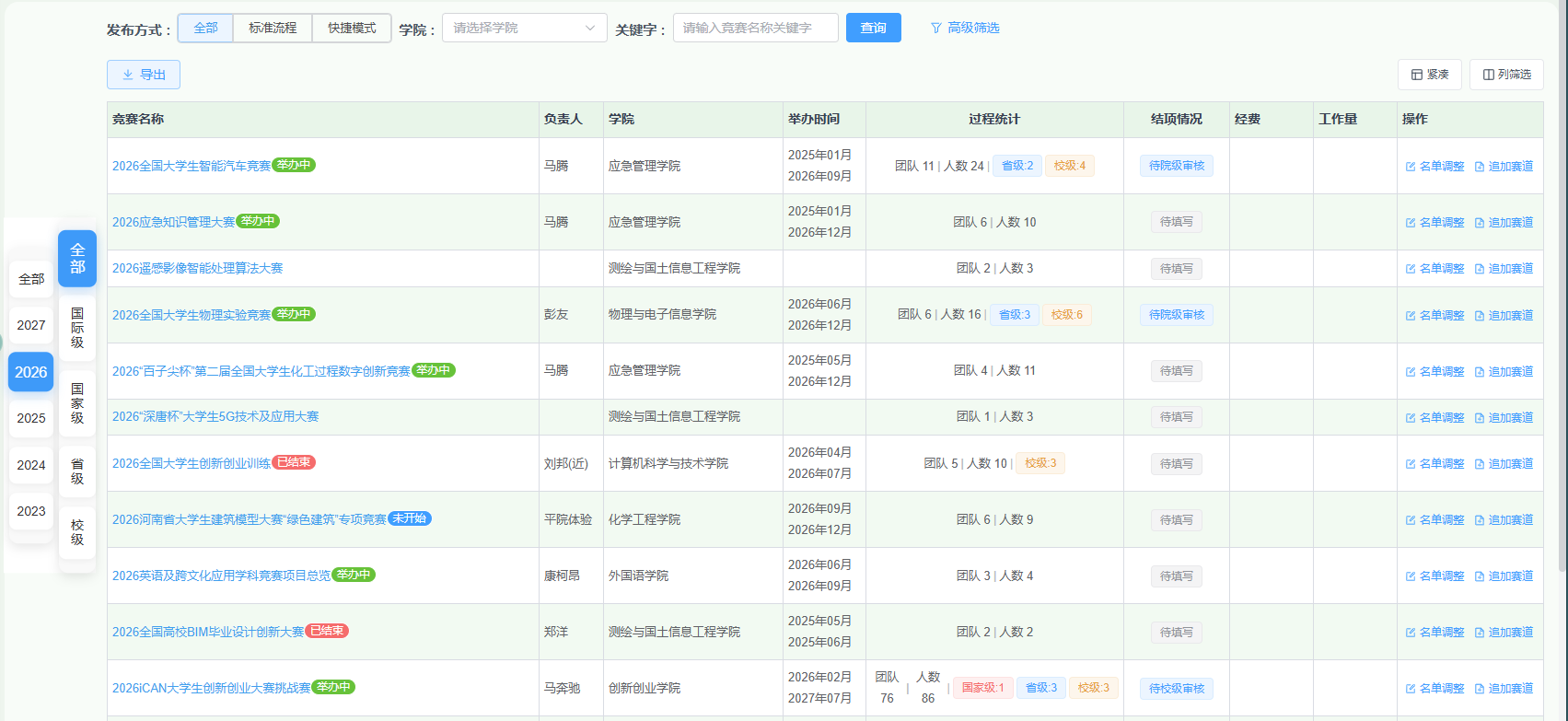The image size is (1568, 721).
Task: Select the 省级 level tab
Action: [x=77, y=471]
